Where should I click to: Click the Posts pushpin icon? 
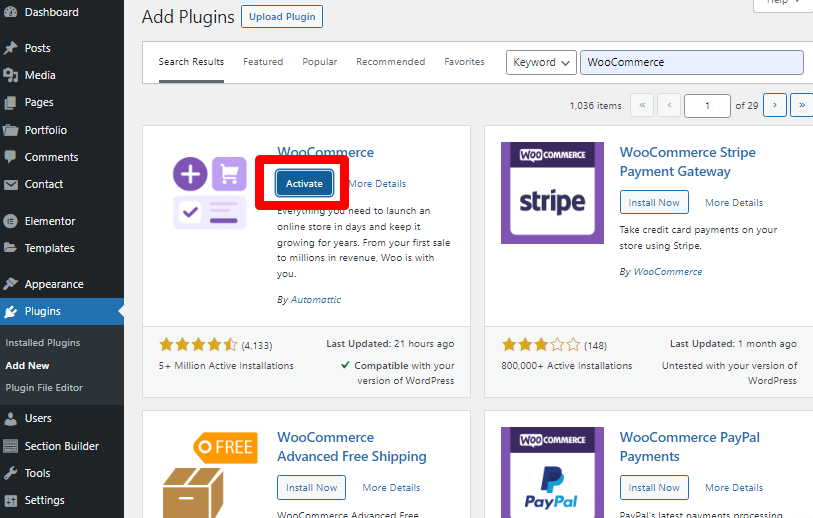tap(10, 48)
